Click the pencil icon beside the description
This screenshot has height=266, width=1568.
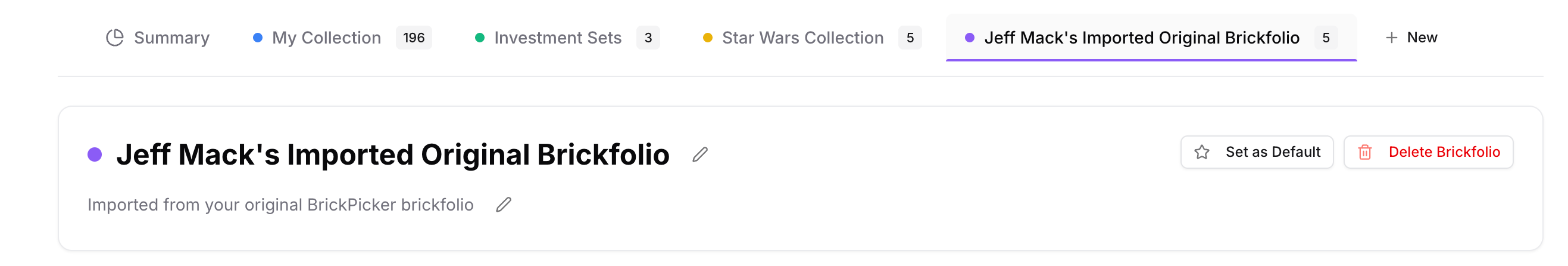point(504,205)
